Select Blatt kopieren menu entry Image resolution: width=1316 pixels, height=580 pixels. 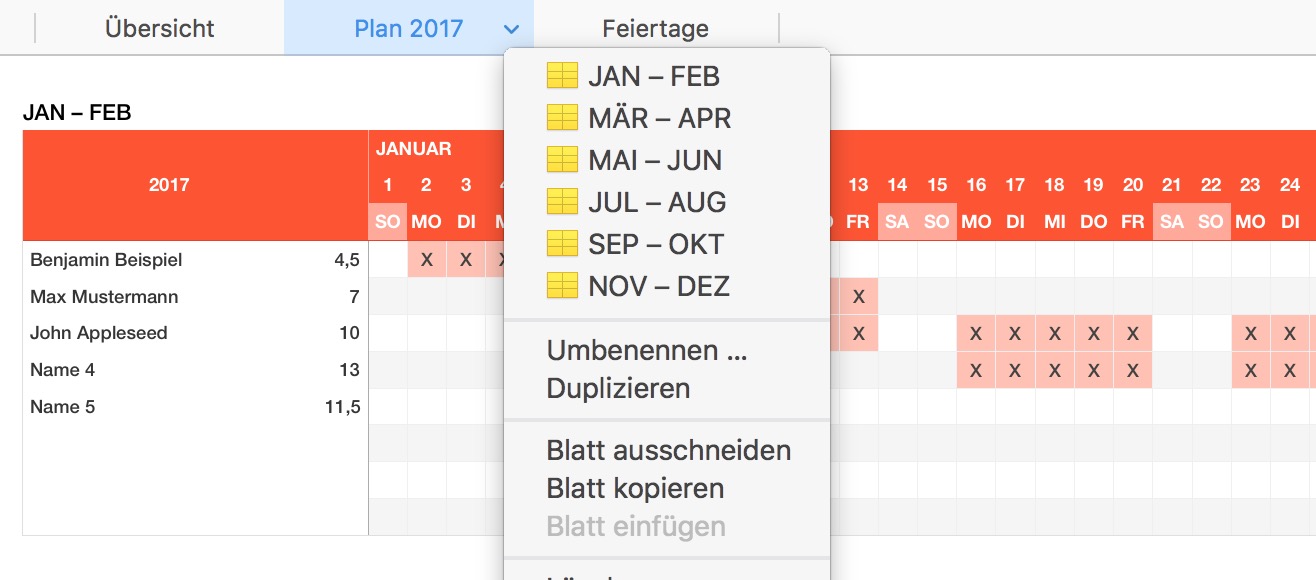pos(635,488)
